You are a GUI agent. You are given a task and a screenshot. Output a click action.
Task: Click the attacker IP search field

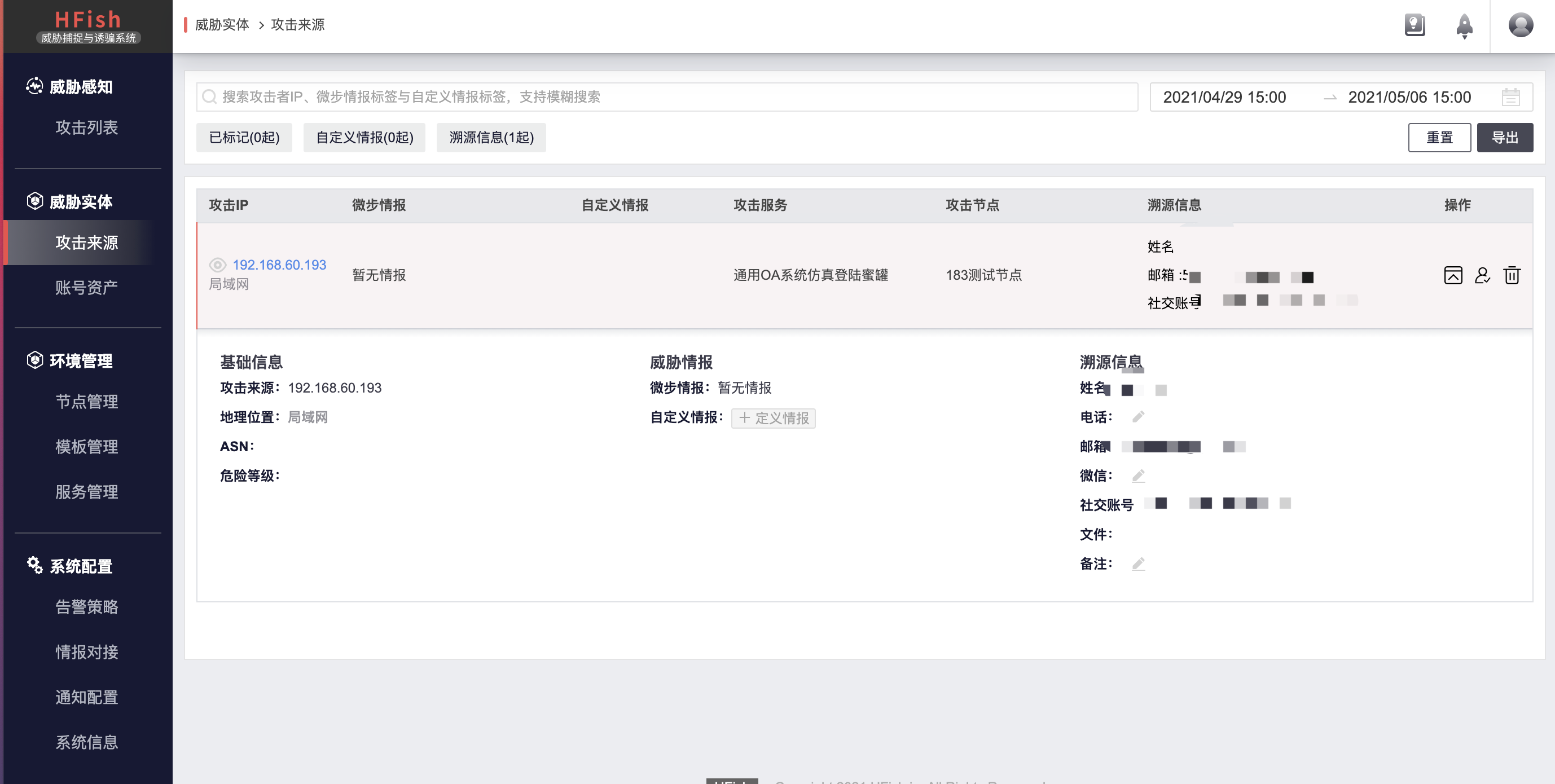(x=666, y=97)
